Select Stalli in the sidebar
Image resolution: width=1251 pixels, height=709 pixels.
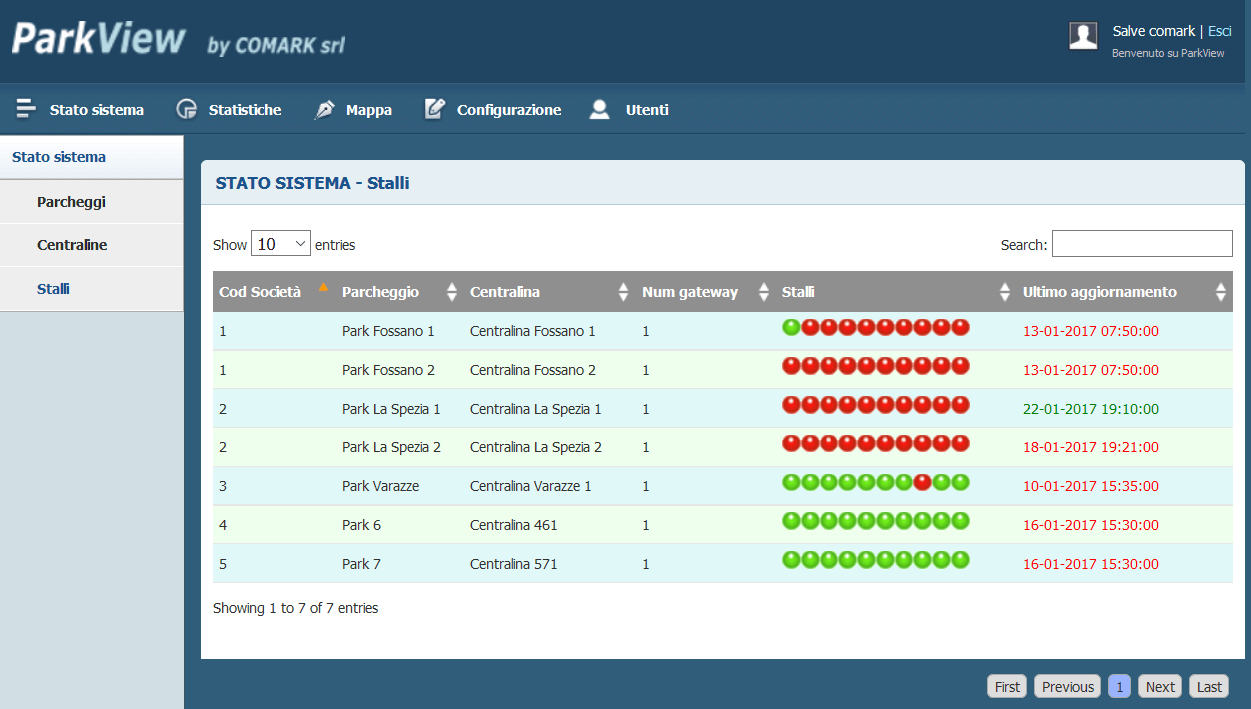click(53, 289)
